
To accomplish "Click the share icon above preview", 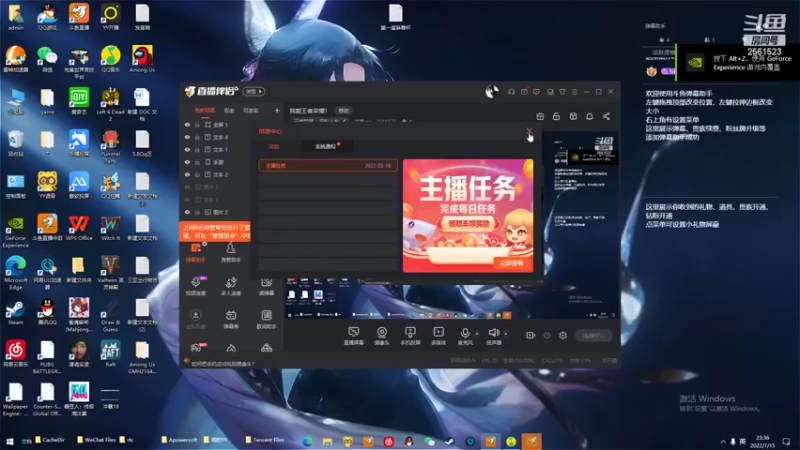I will (x=606, y=116).
